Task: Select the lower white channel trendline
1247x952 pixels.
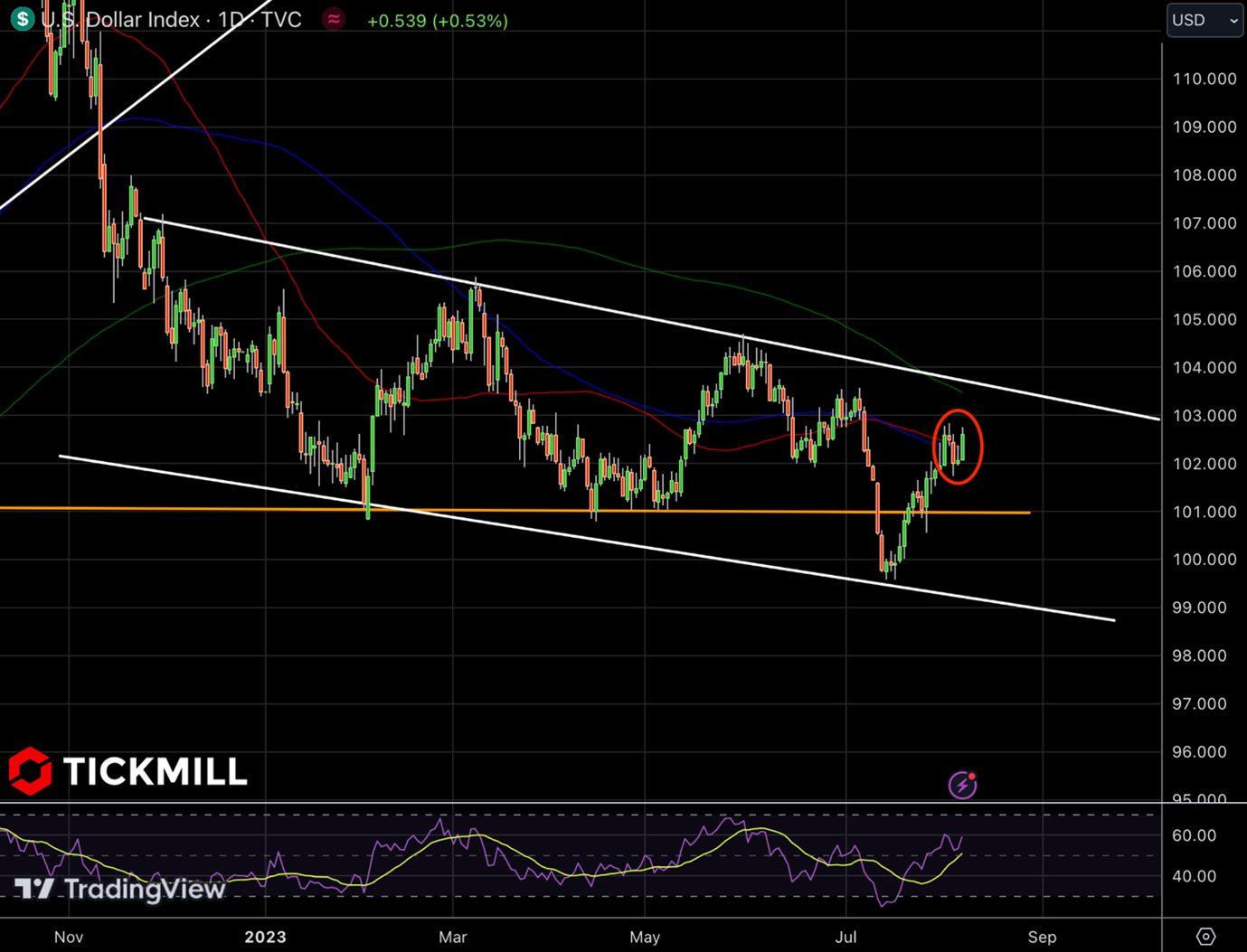Action: pos(588,539)
